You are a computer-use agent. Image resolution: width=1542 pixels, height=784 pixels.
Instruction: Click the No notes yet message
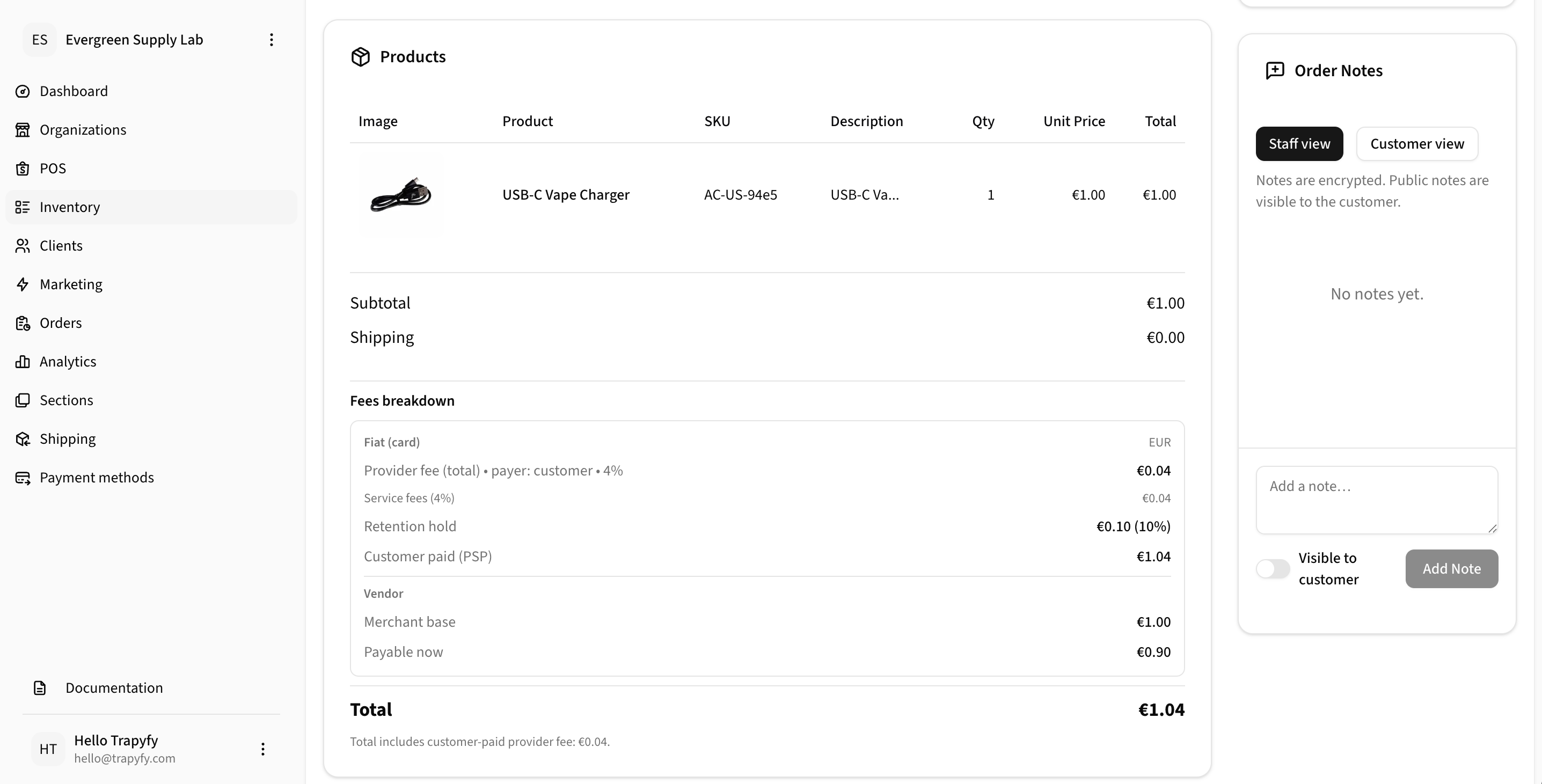tap(1377, 294)
